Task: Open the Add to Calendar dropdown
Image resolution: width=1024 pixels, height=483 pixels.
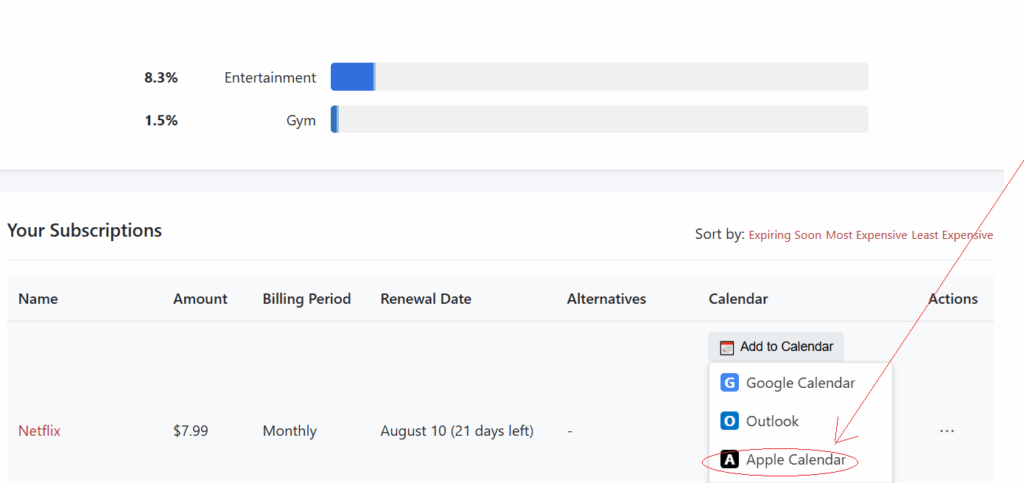Action: point(776,347)
